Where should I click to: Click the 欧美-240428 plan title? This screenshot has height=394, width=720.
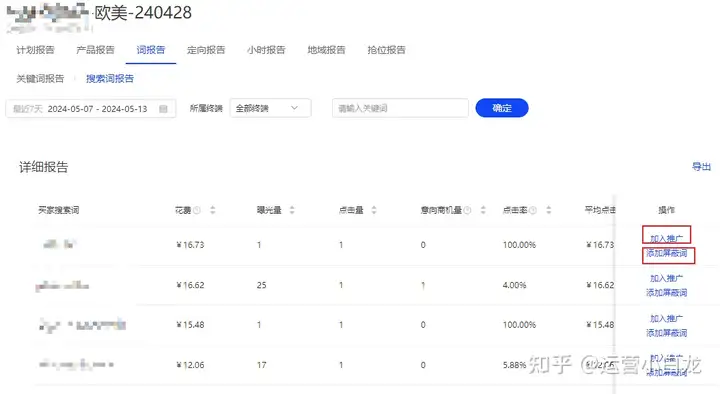143,13
